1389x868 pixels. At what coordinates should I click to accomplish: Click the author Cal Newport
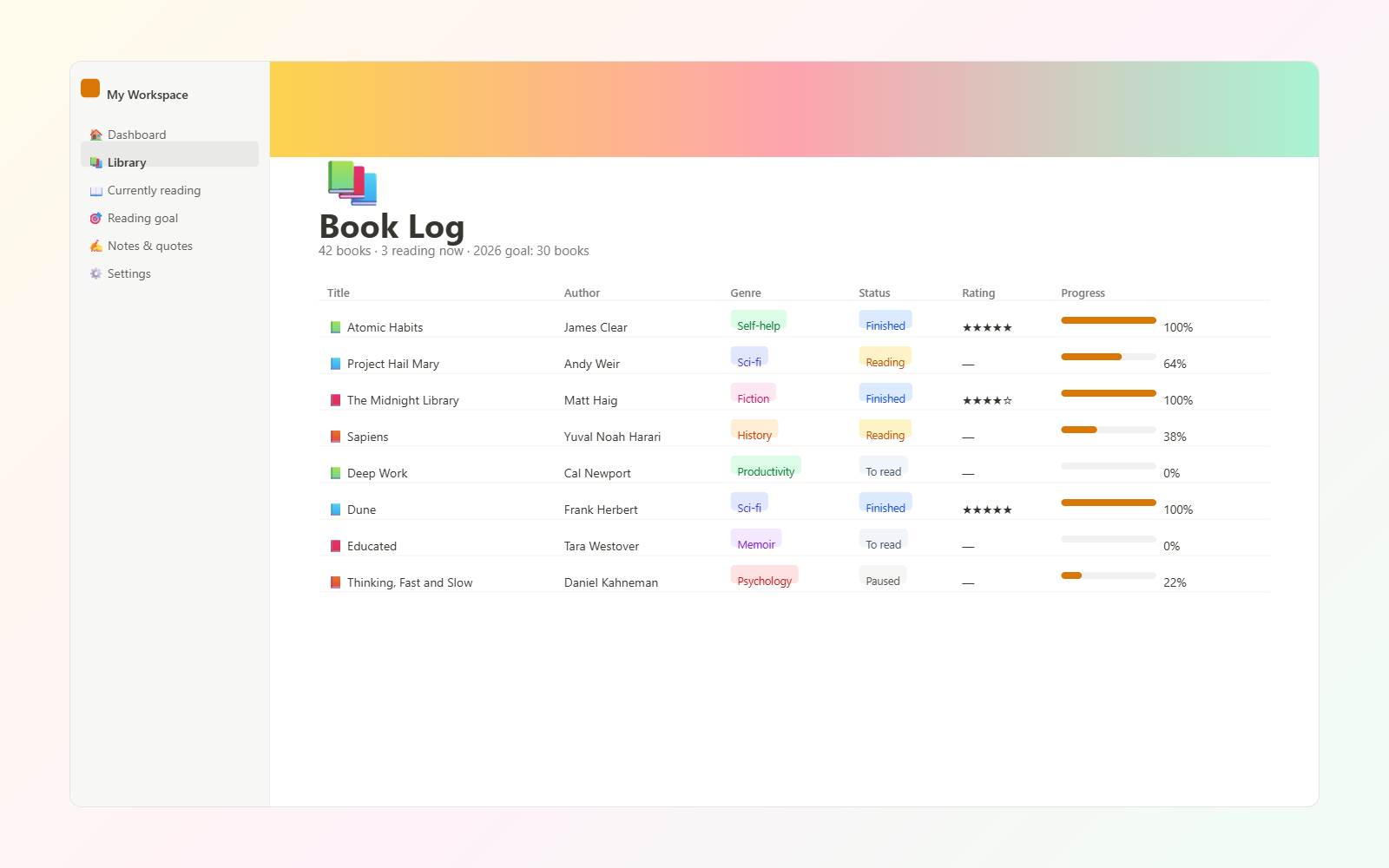597,473
